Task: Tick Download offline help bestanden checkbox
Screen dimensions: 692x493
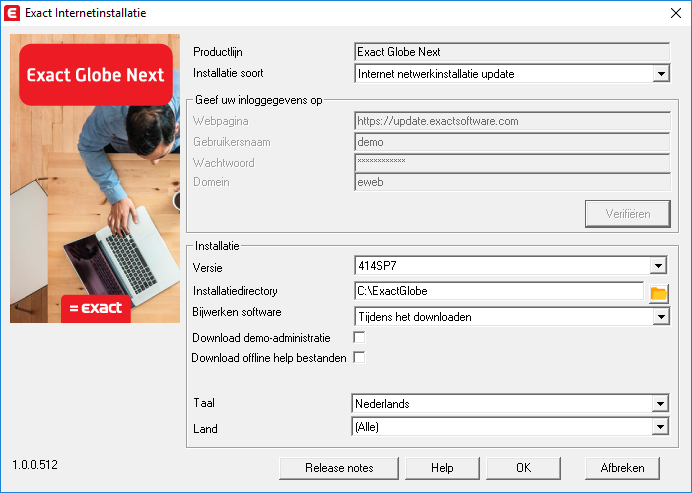Action: (359, 358)
